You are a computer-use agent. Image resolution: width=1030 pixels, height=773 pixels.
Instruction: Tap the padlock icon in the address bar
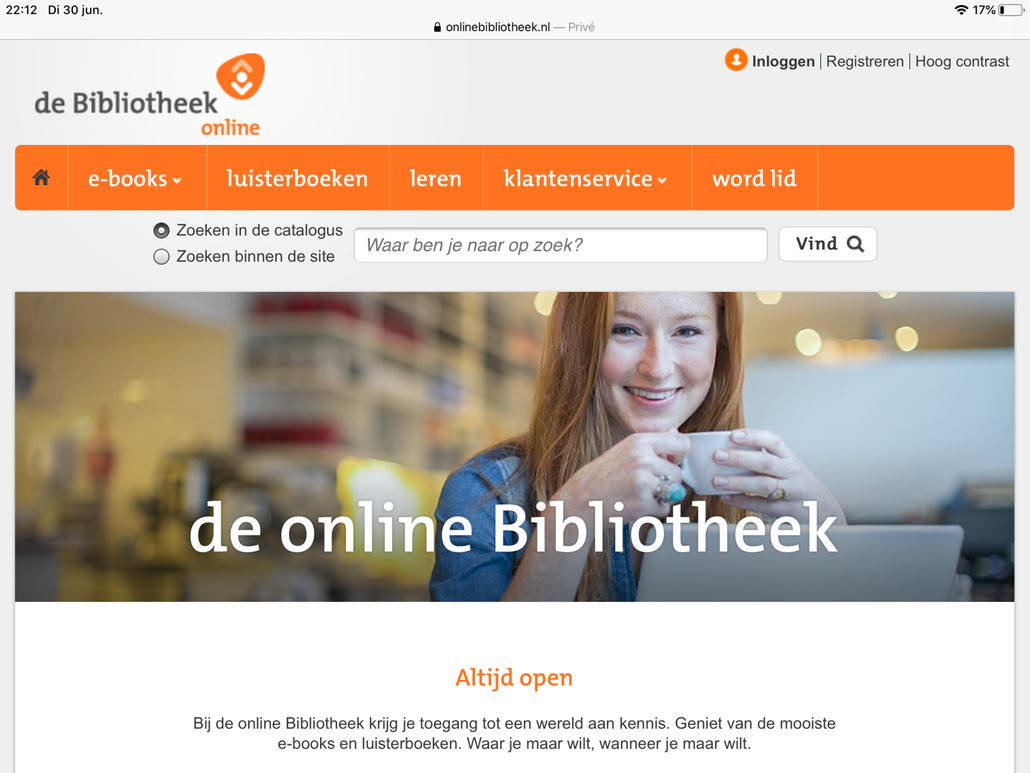[437, 27]
